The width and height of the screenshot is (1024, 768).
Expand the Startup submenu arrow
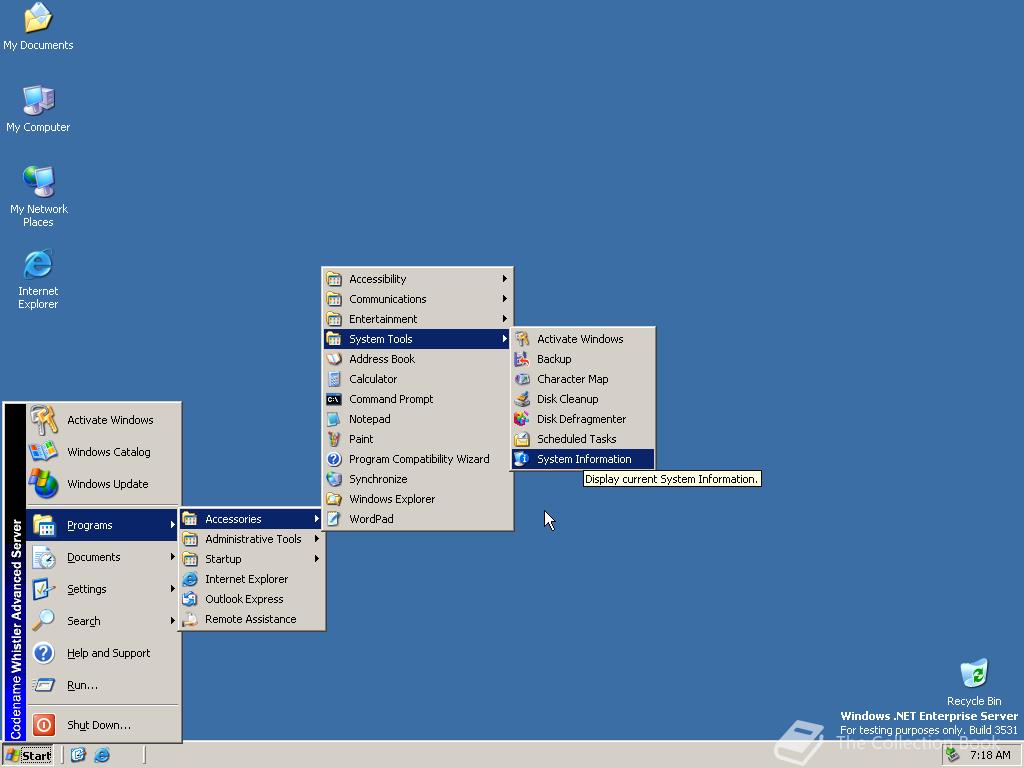click(316, 559)
